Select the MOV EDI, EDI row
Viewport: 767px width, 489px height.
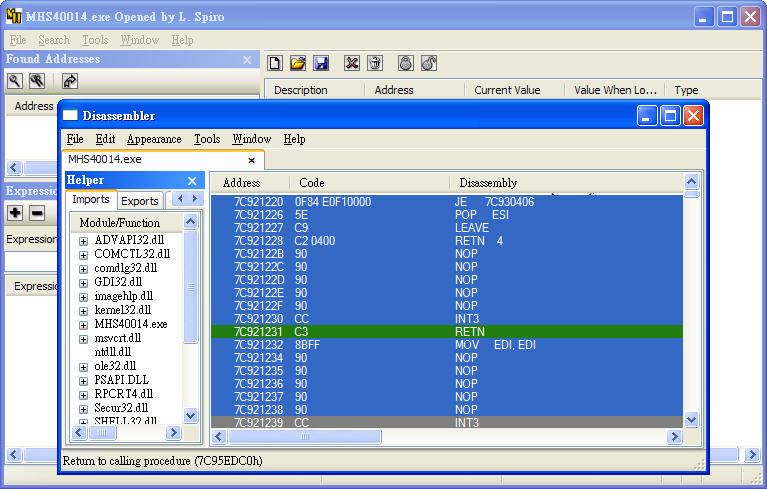447,345
